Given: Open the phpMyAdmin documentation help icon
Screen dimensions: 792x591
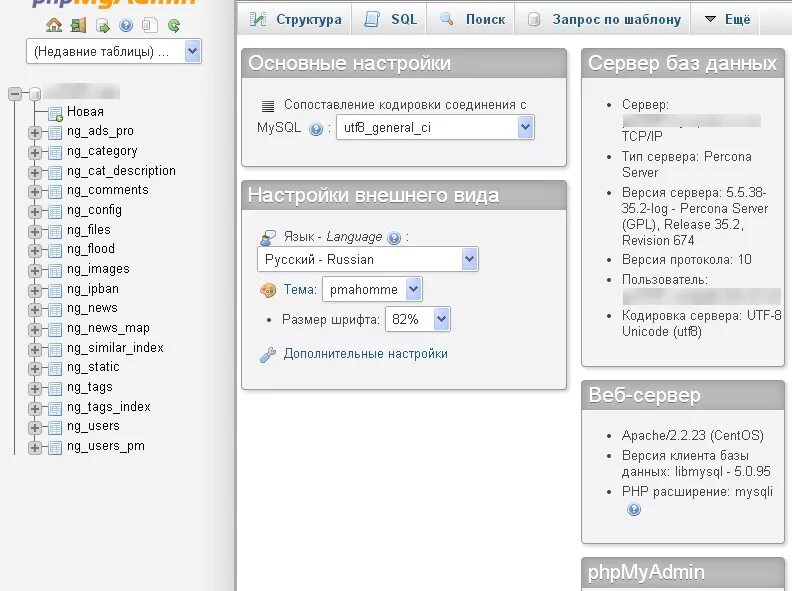Looking at the screenshot, I should [126, 25].
